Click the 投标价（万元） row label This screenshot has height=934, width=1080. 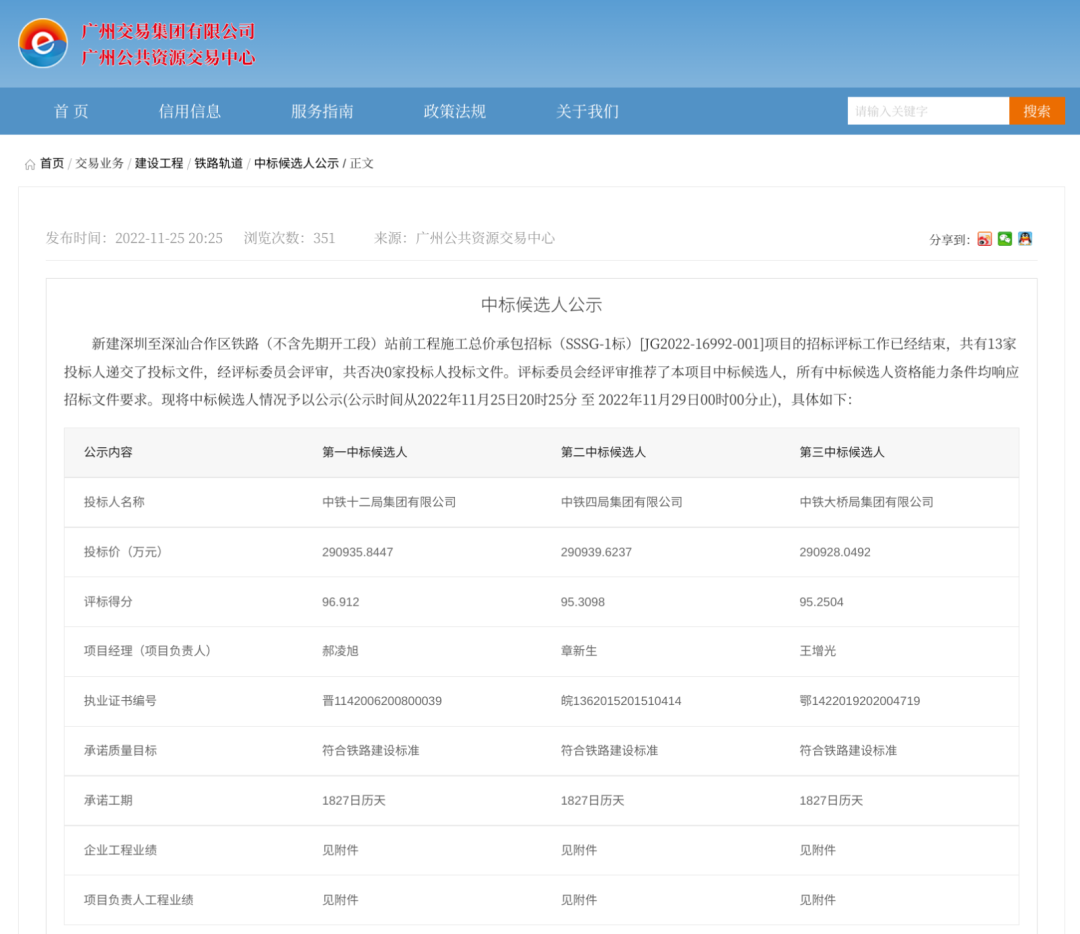(123, 552)
